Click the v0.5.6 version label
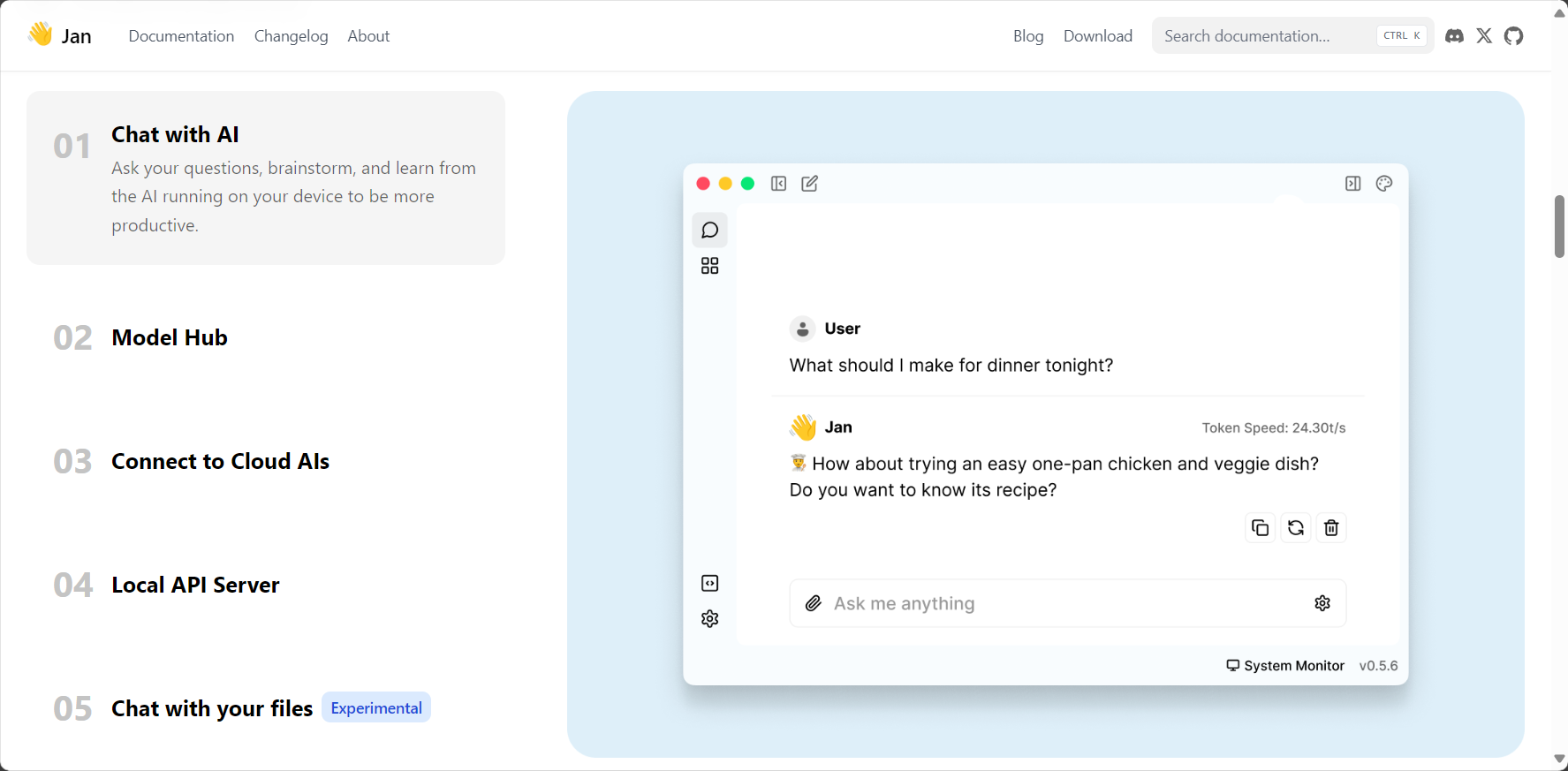Screen dimensions: 1568x771 pyautogui.click(x=1378, y=666)
